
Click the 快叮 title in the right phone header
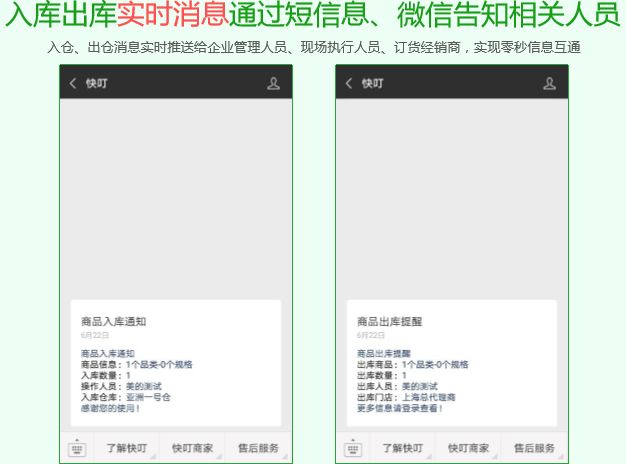pos(372,84)
